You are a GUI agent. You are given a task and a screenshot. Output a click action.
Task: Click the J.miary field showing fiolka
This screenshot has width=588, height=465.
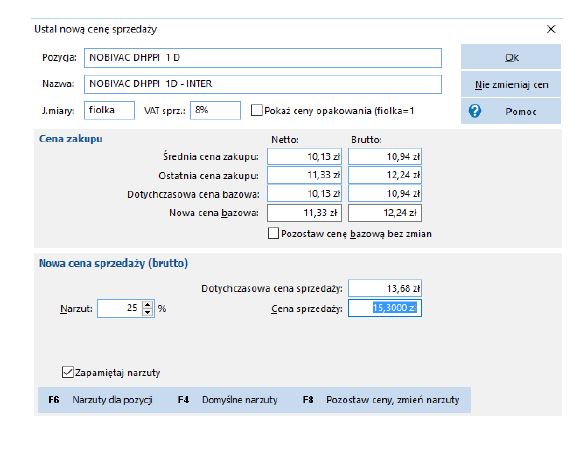tap(109, 110)
